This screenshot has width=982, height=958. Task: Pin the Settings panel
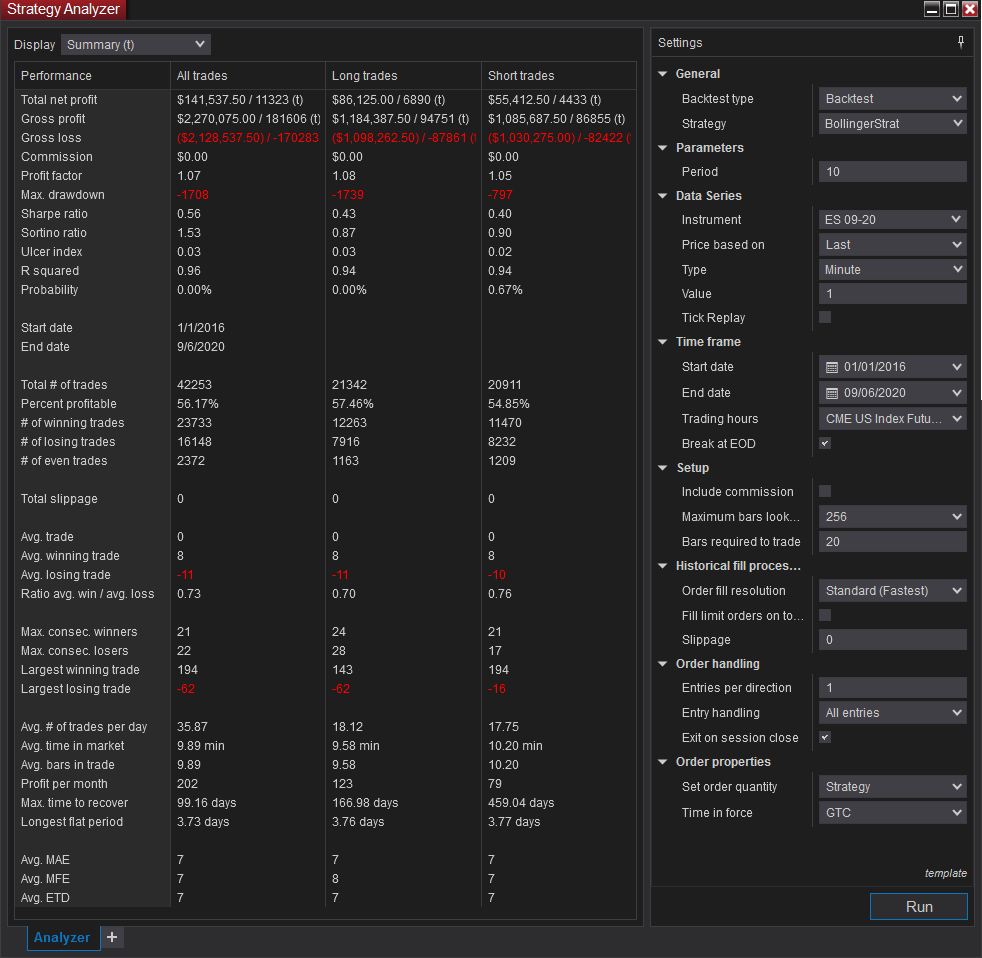960,43
